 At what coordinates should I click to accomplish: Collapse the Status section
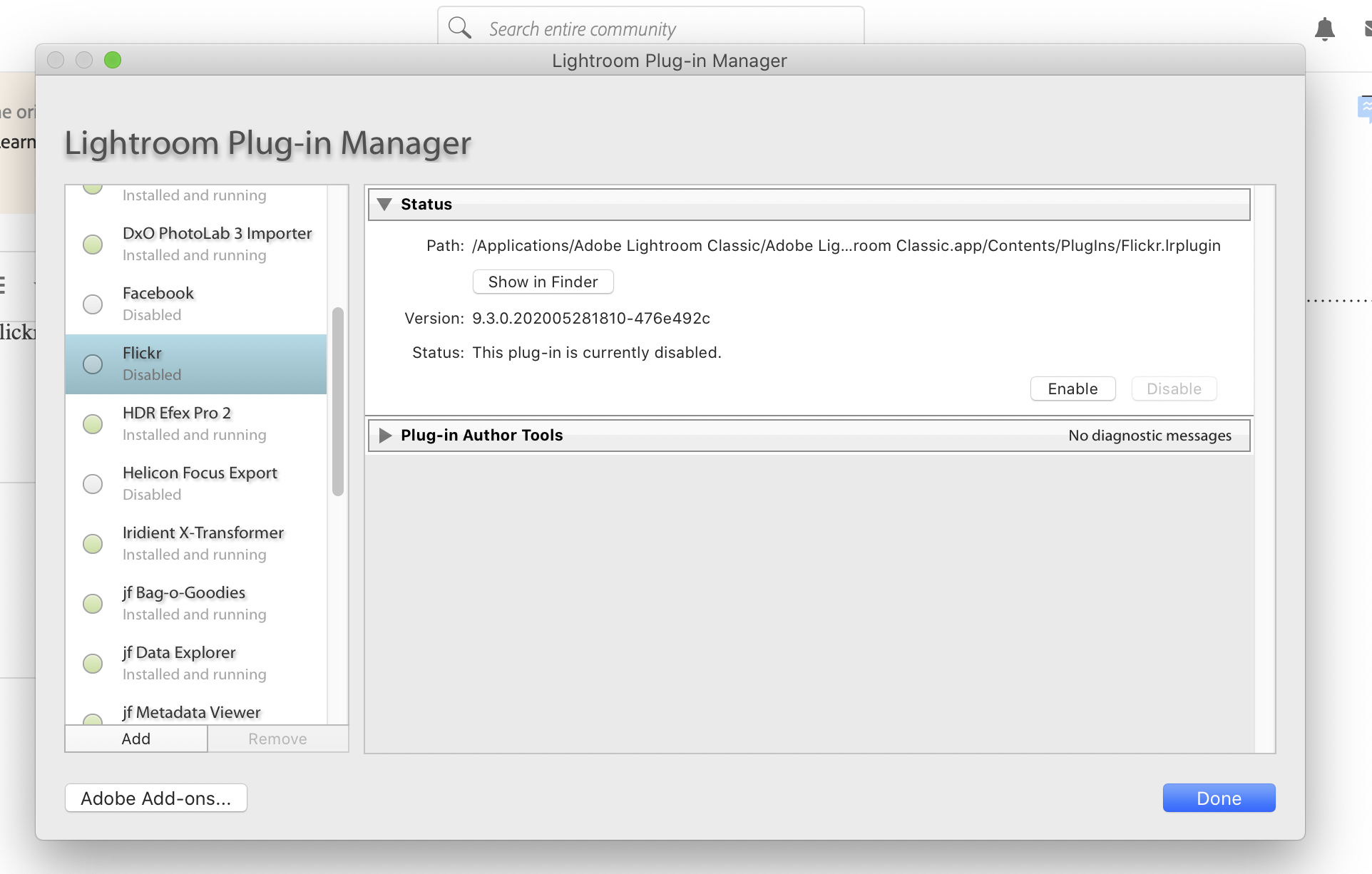click(385, 204)
